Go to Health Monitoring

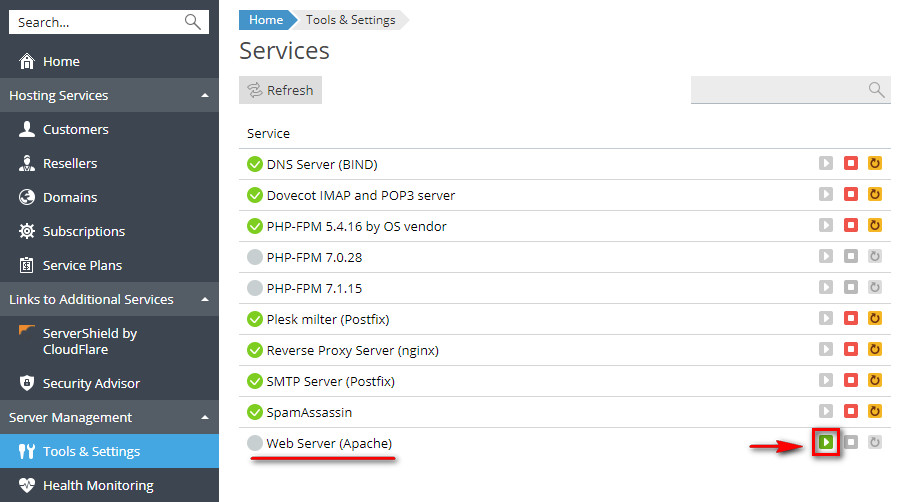click(x=97, y=486)
